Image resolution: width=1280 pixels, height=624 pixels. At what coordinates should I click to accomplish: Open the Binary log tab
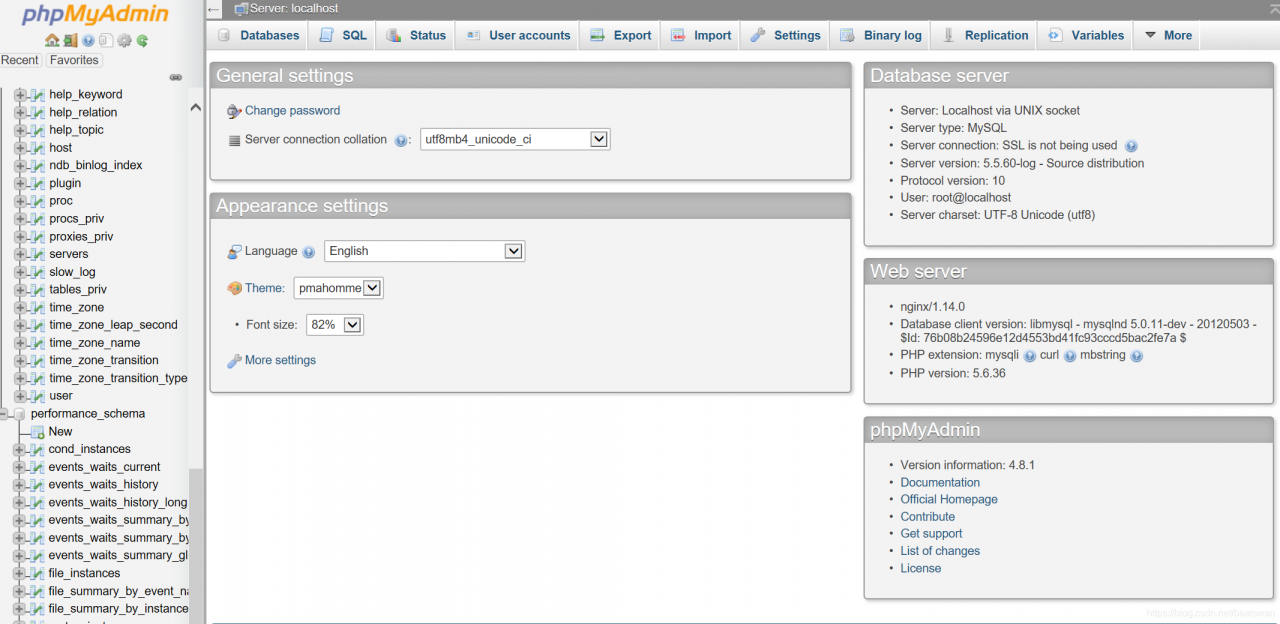(x=881, y=35)
